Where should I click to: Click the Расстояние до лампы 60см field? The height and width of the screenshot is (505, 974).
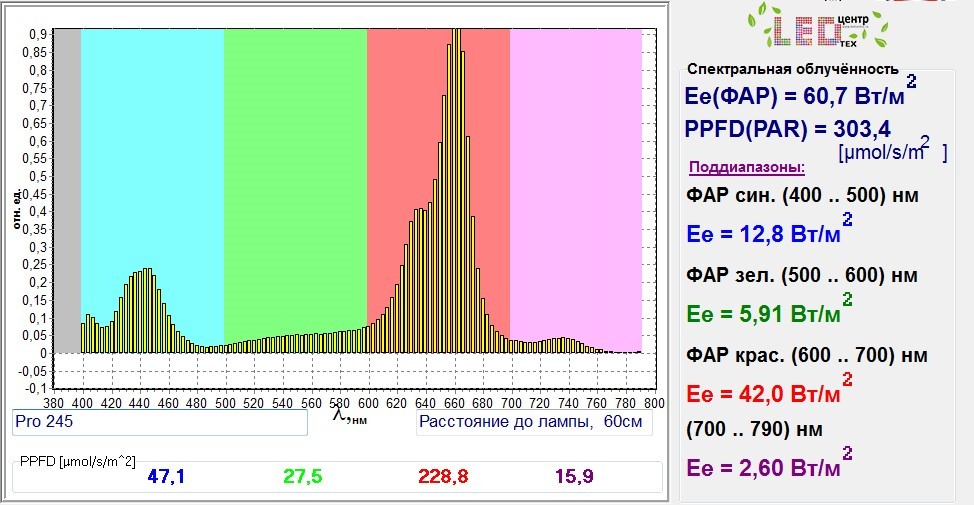[x=534, y=422]
